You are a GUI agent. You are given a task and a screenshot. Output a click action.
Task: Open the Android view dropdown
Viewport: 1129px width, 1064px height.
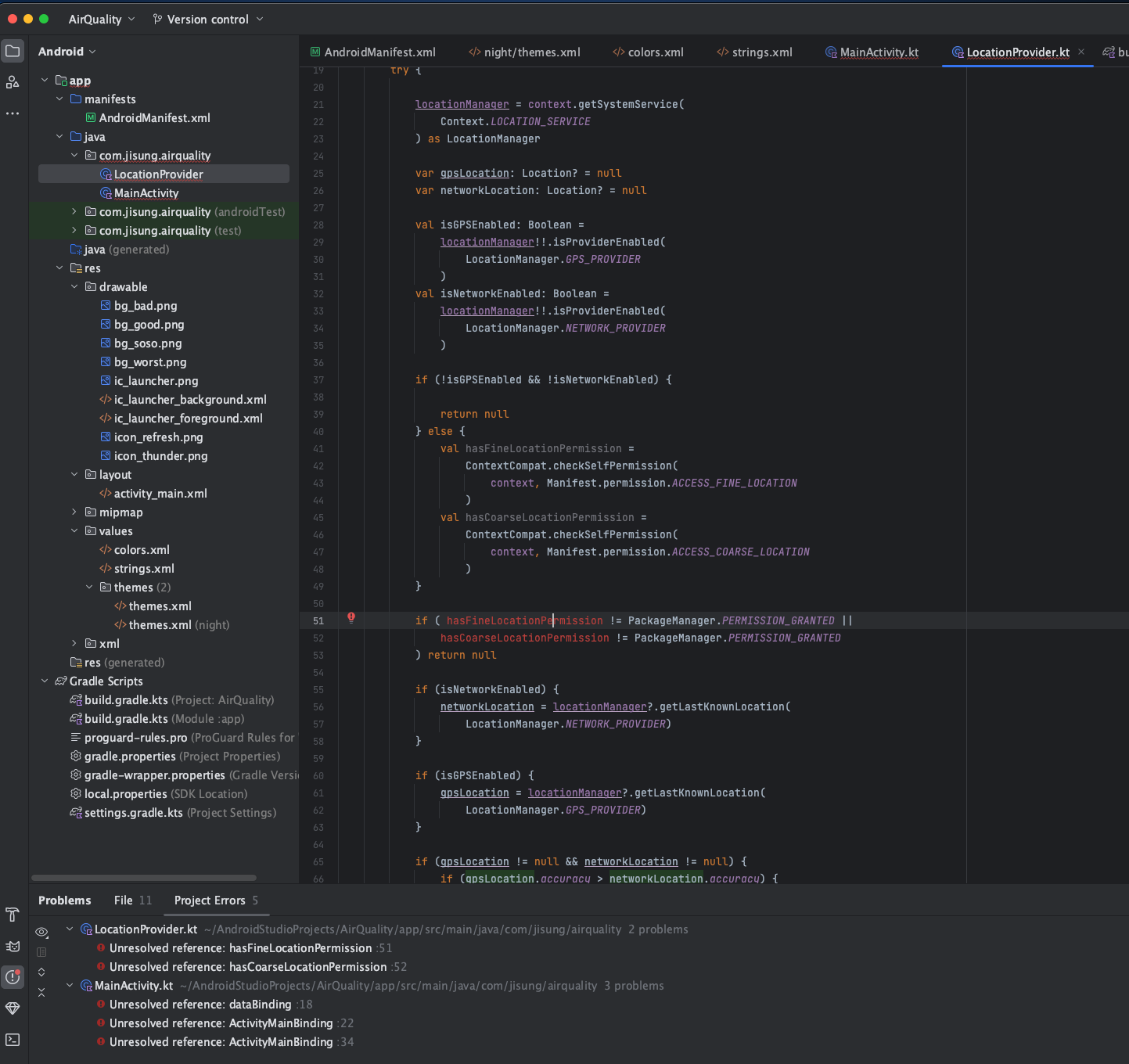tap(67, 52)
